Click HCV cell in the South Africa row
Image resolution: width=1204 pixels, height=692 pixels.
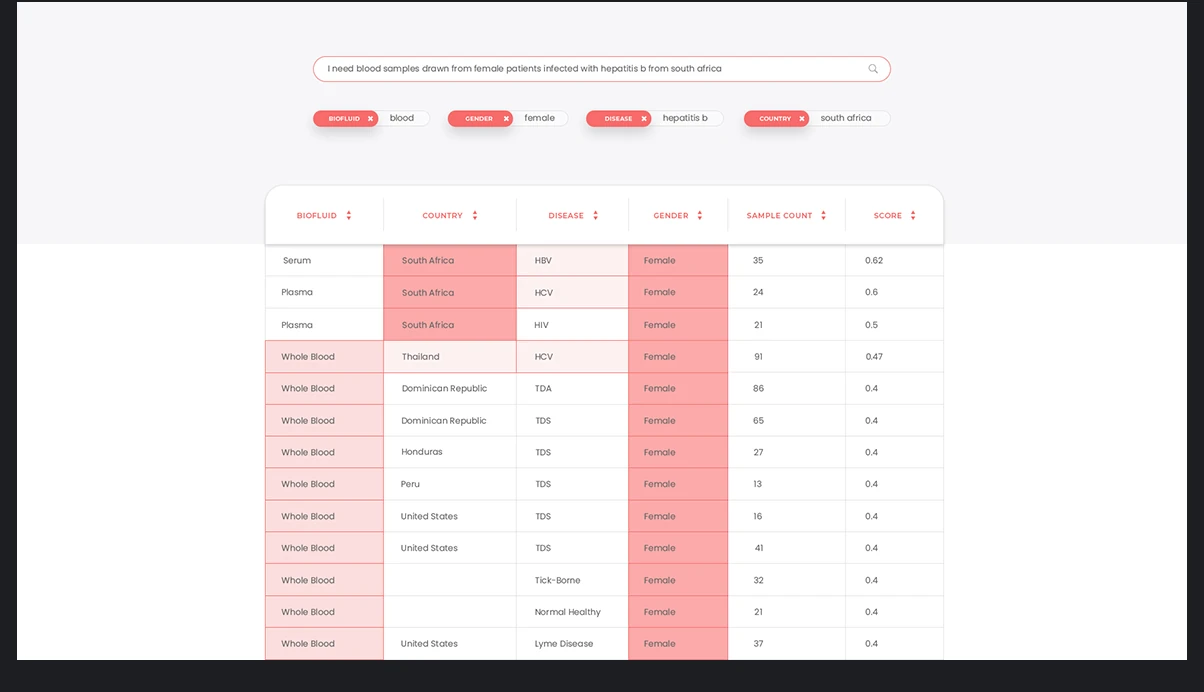point(572,292)
